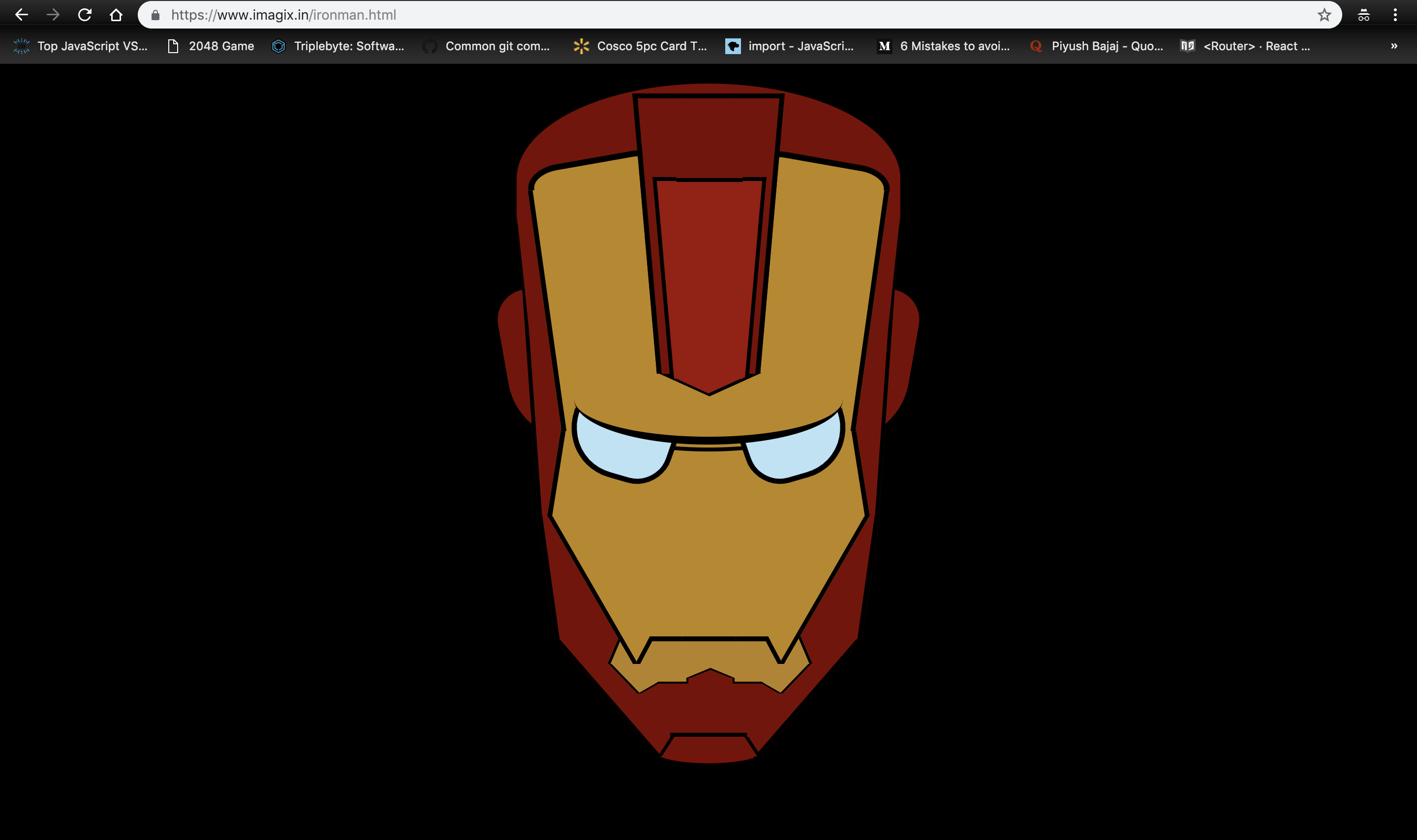Viewport: 1417px width, 840px height.
Task: Open the 2048 Game bookmark
Action: click(x=211, y=46)
